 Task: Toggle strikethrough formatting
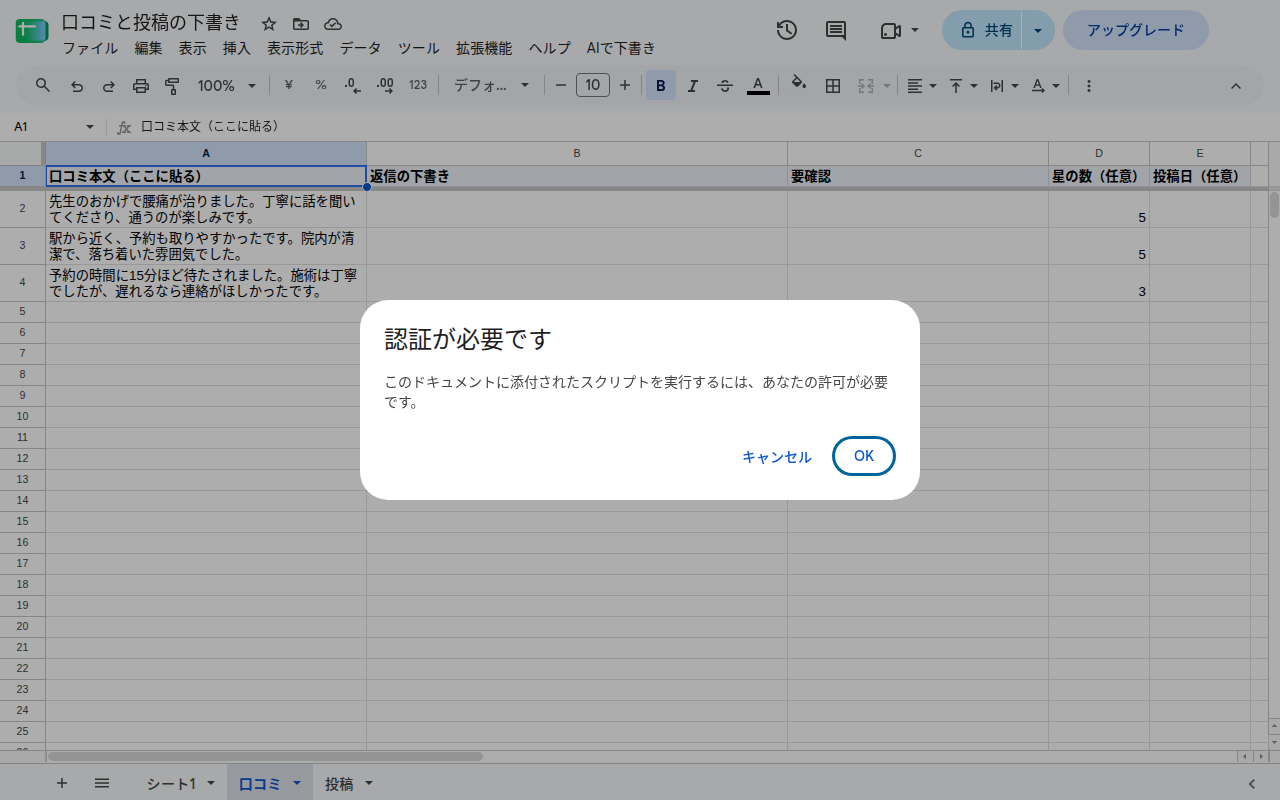725,86
